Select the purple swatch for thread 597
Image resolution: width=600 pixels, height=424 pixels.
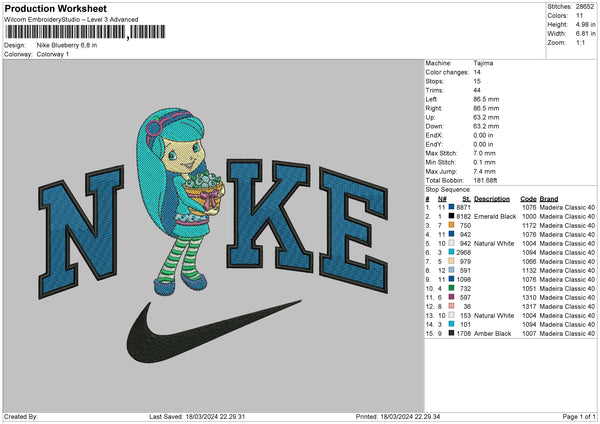click(x=451, y=297)
